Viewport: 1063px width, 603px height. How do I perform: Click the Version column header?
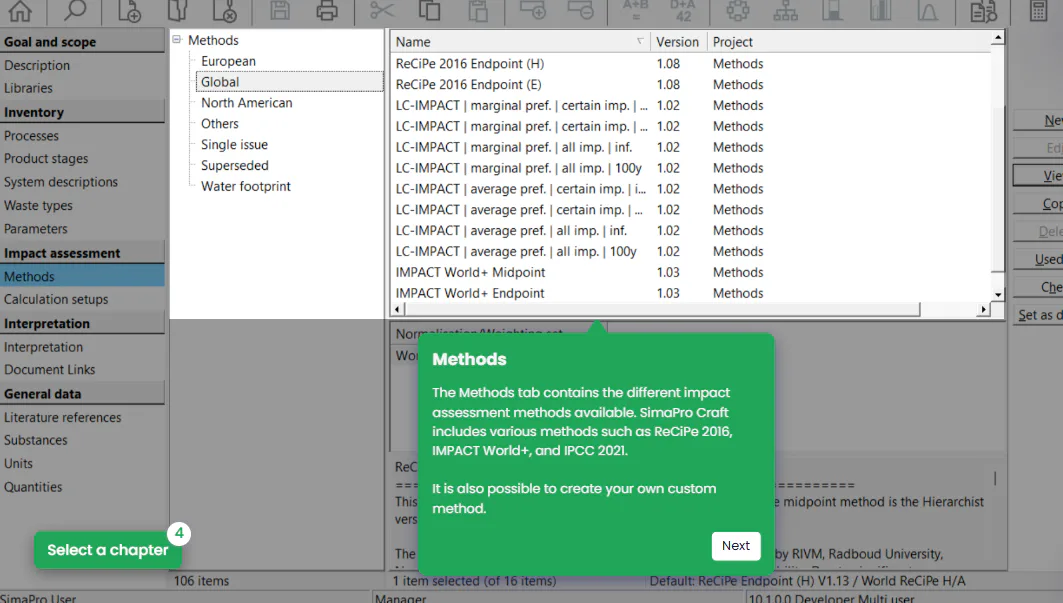tap(678, 42)
